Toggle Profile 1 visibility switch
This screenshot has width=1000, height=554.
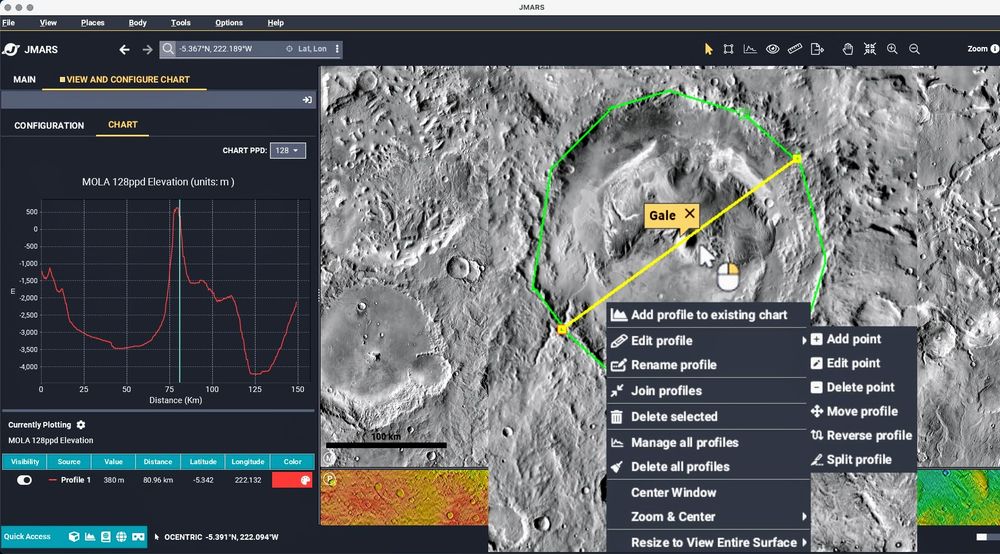[24, 480]
